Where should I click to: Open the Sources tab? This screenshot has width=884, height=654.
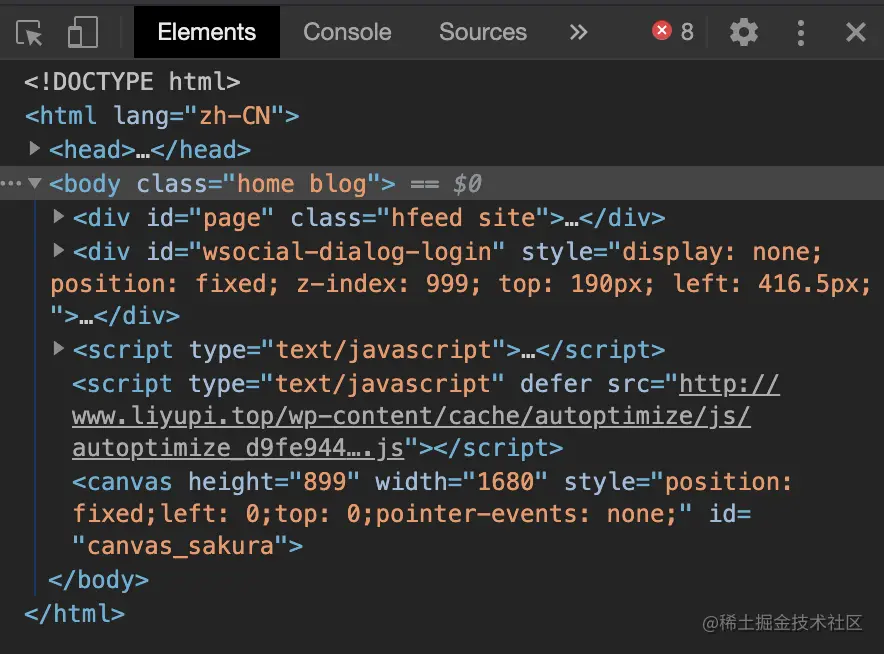[x=483, y=32]
